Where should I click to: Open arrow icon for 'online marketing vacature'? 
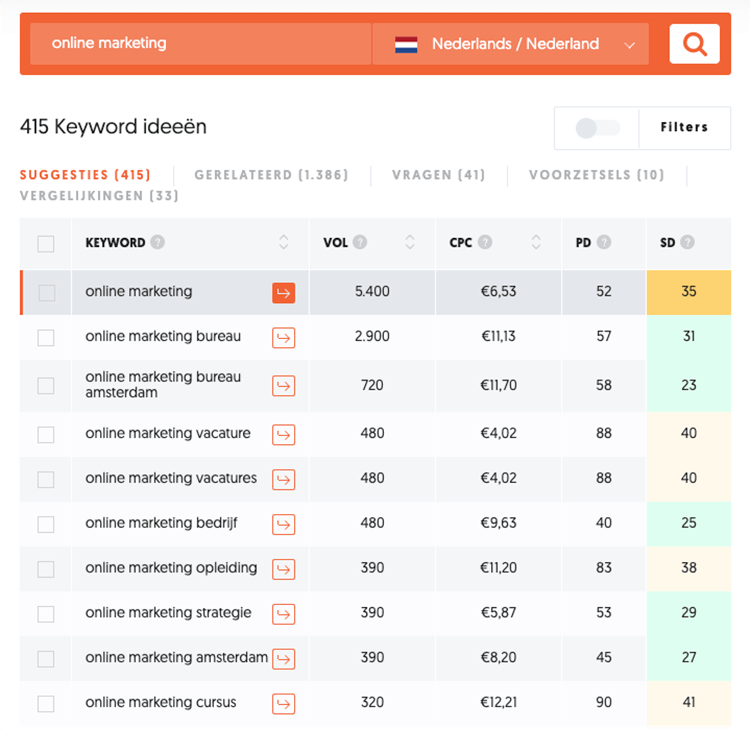(284, 434)
